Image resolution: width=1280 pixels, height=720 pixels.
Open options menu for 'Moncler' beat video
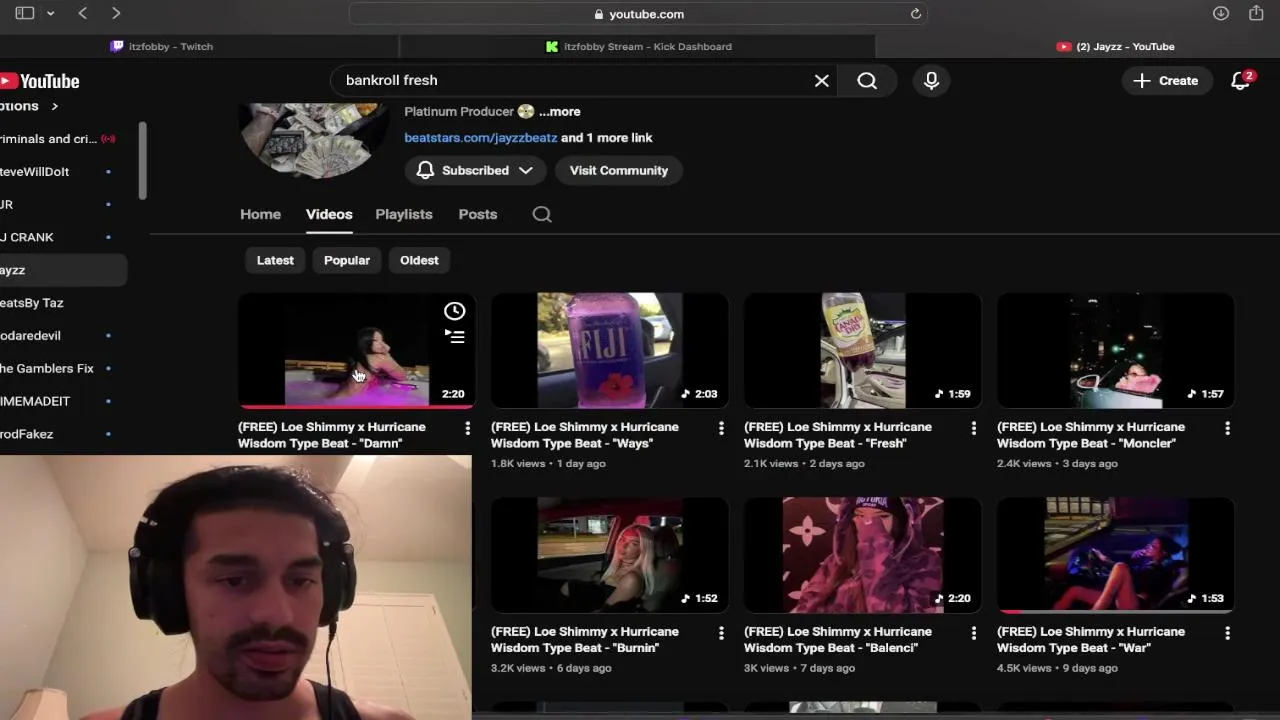tap(1227, 428)
